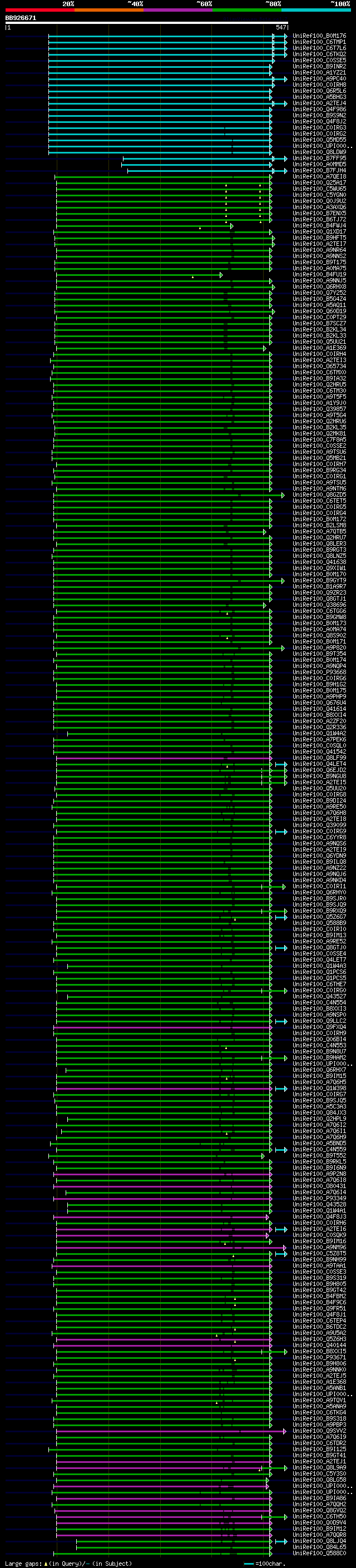Select the query name BB926671
The height and width of the screenshot is (1568, 356).
tap(21, 18)
